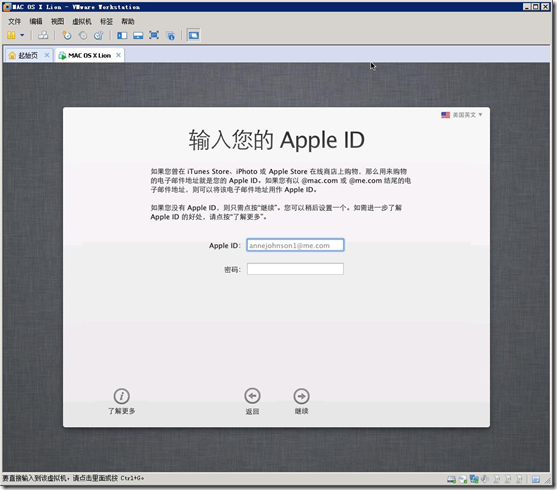The image size is (557, 490).
Task: Click the sound device status bar icon
Action: [485, 479]
